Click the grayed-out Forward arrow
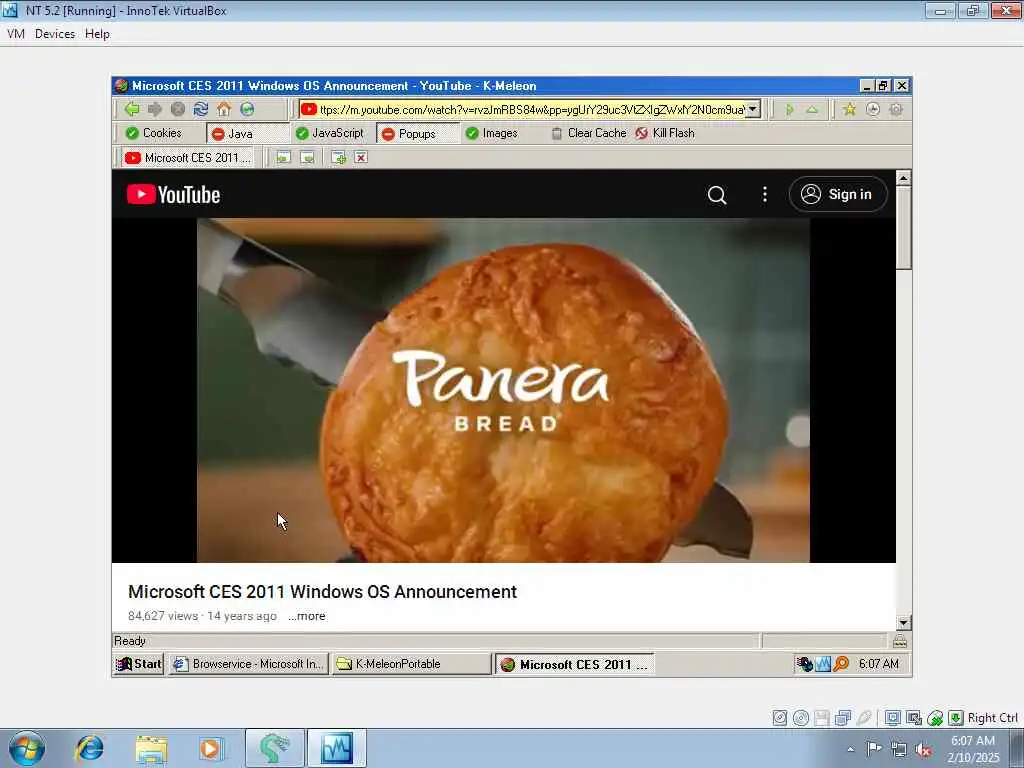 tap(155, 109)
